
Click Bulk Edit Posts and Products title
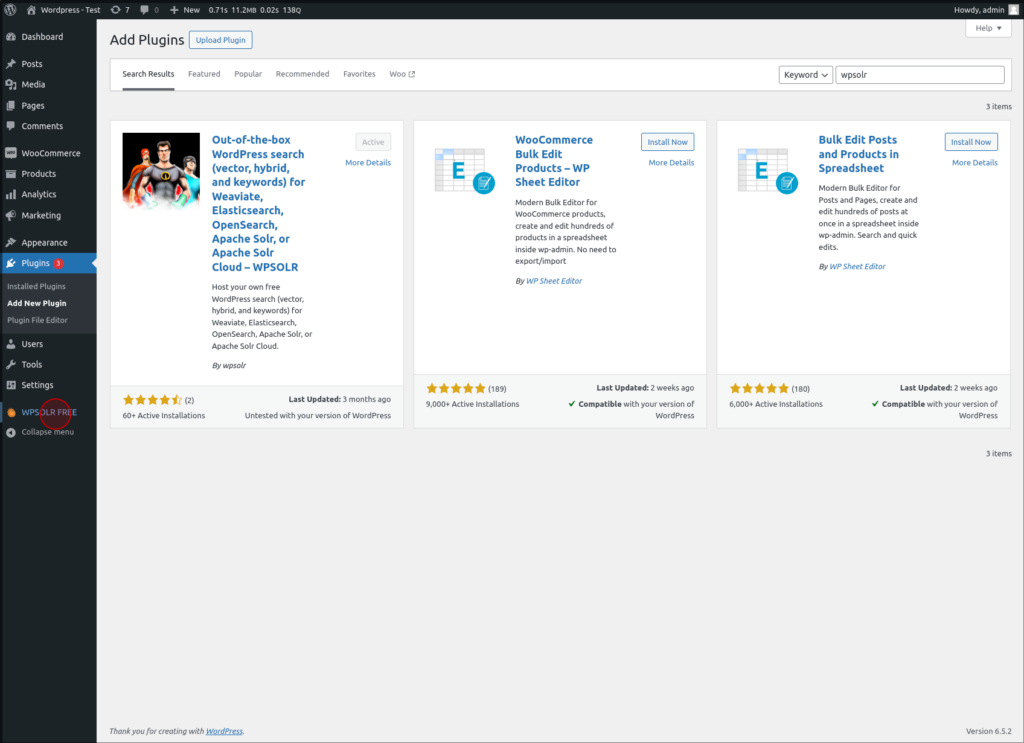pos(858,154)
